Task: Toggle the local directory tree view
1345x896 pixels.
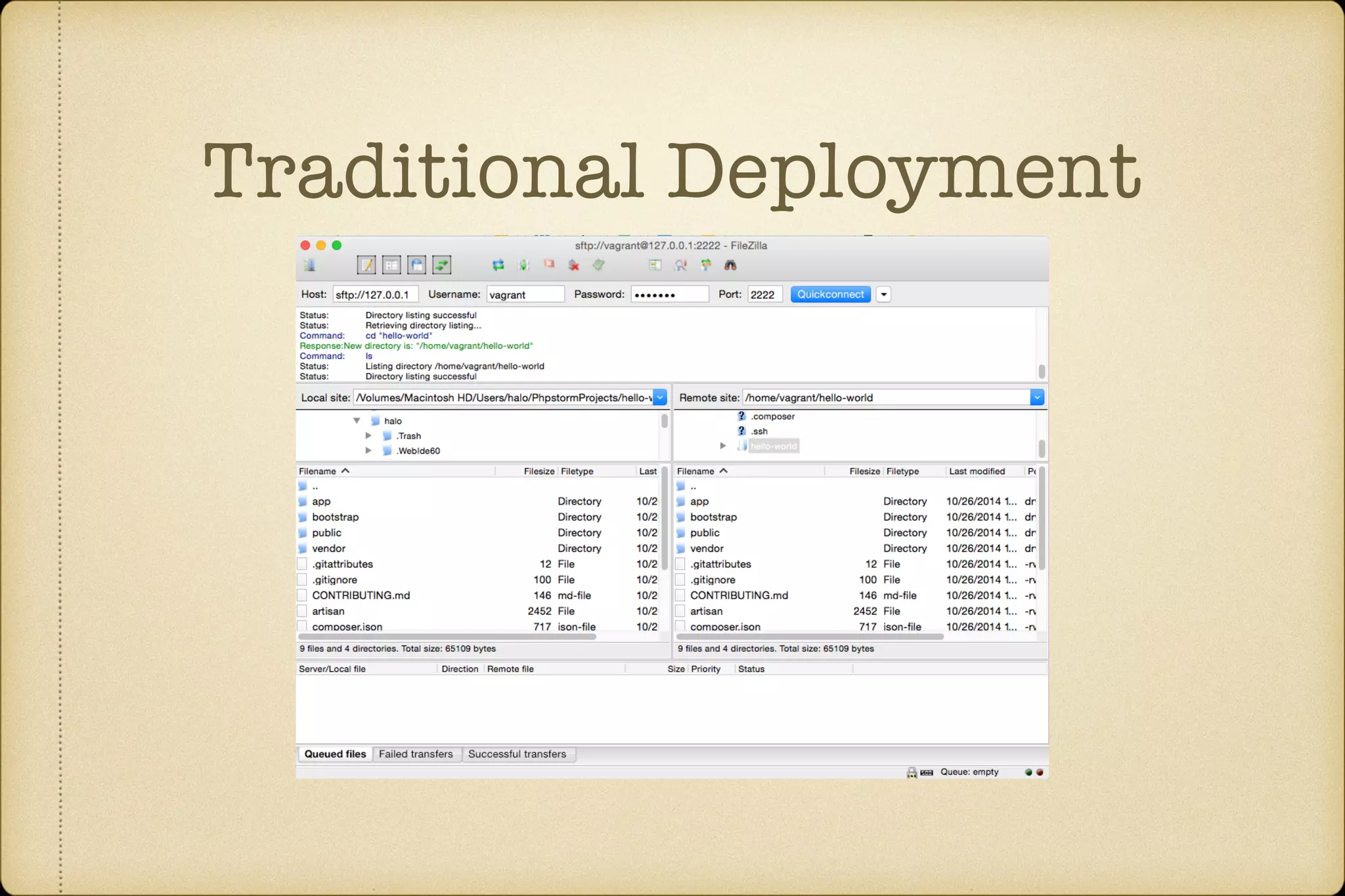Action: (x=391, y=265)
